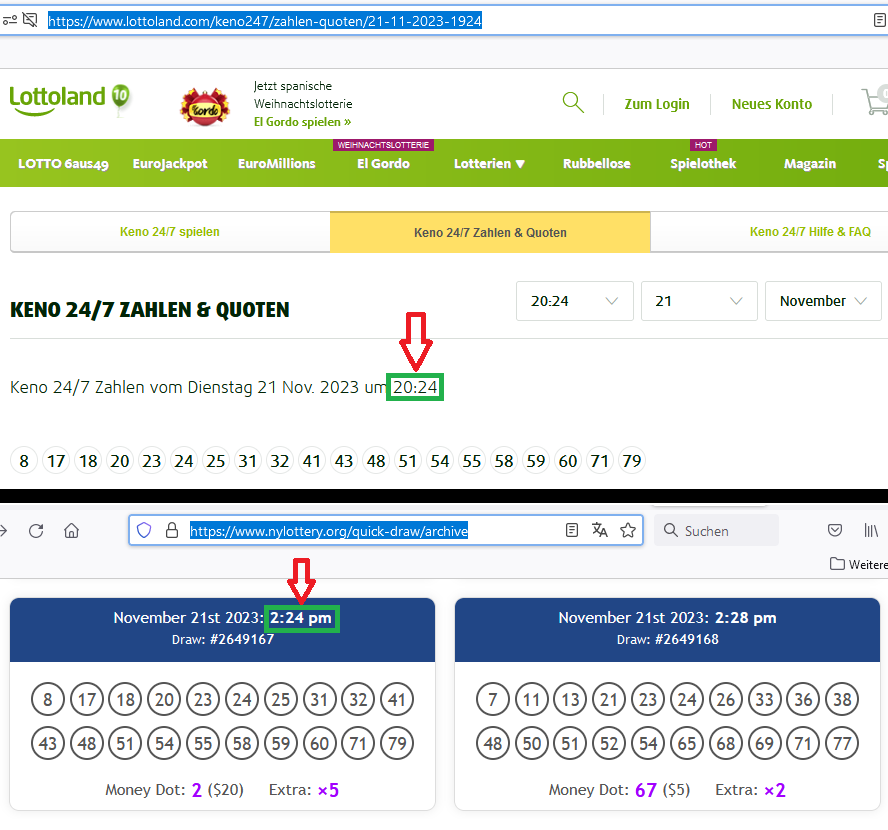
Task: Click the 'KENO 24/7 ZAHLEN & QUOTEN' heading
Action: tap(150, 310)
